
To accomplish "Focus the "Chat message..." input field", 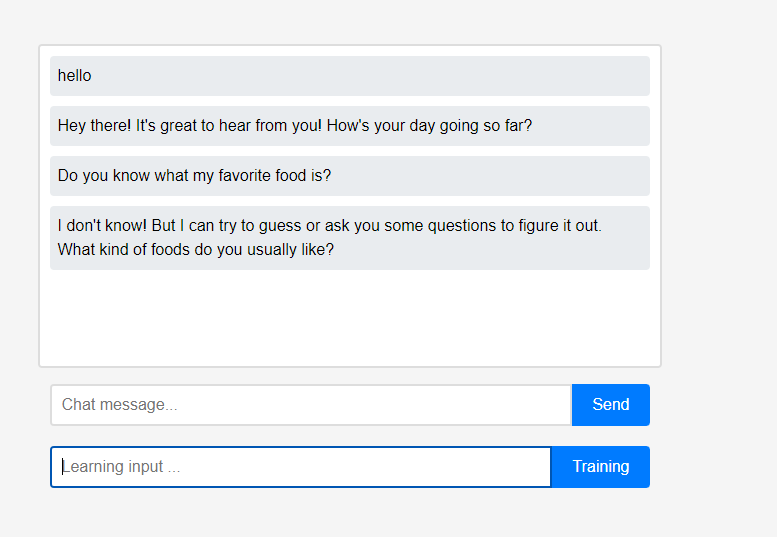I will point(310,405).
